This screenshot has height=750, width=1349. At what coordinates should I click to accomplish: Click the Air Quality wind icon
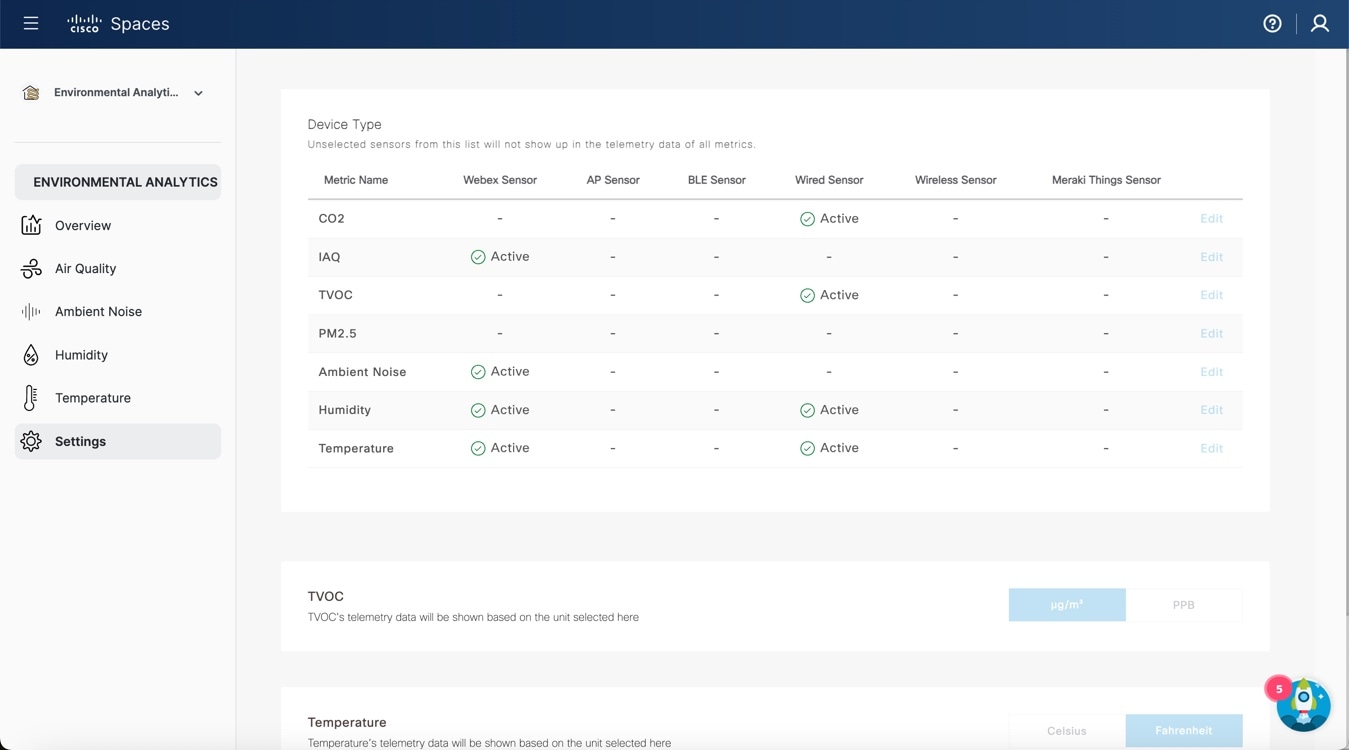pos(31,268)
